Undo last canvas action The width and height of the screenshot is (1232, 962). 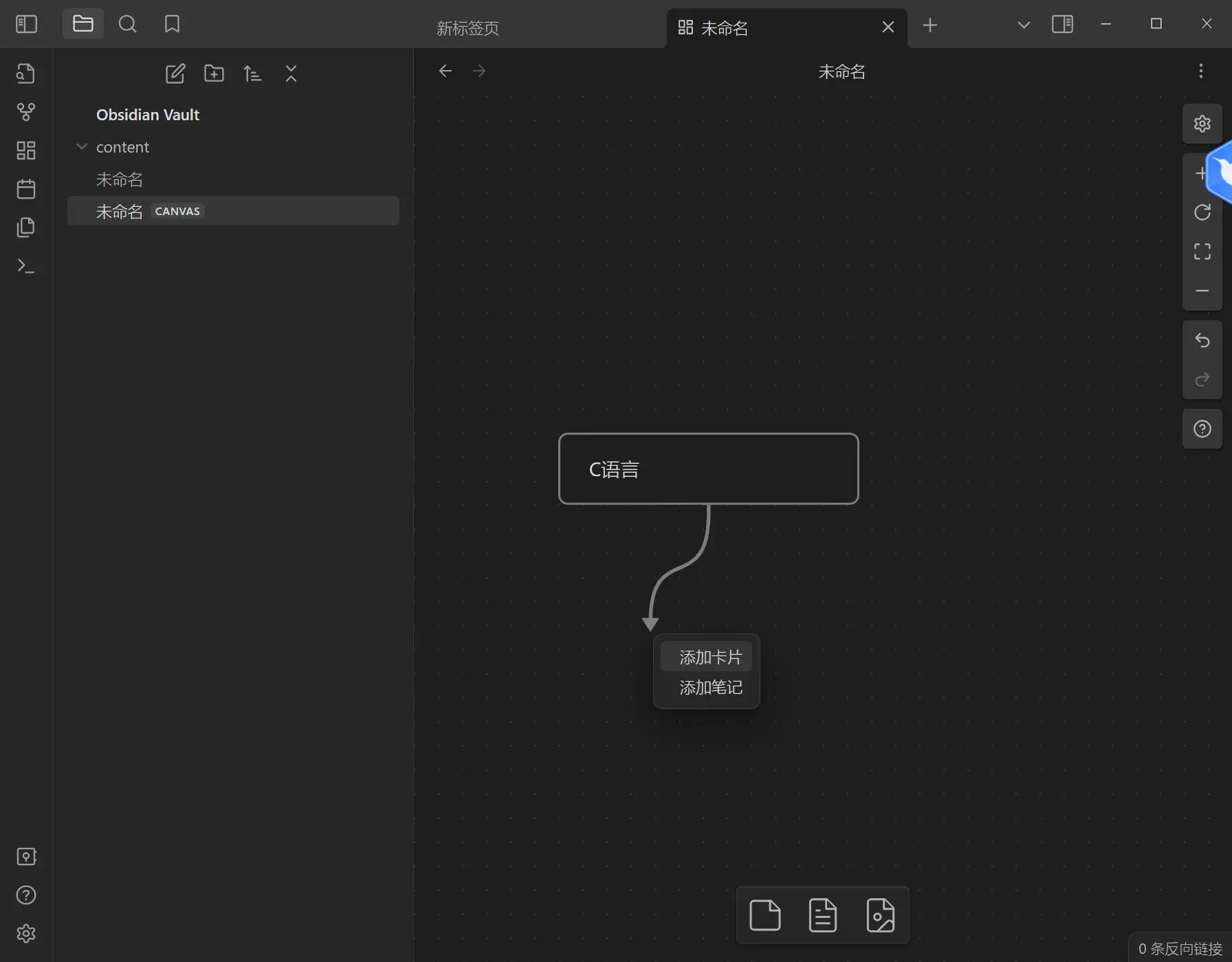(1202, 340)
